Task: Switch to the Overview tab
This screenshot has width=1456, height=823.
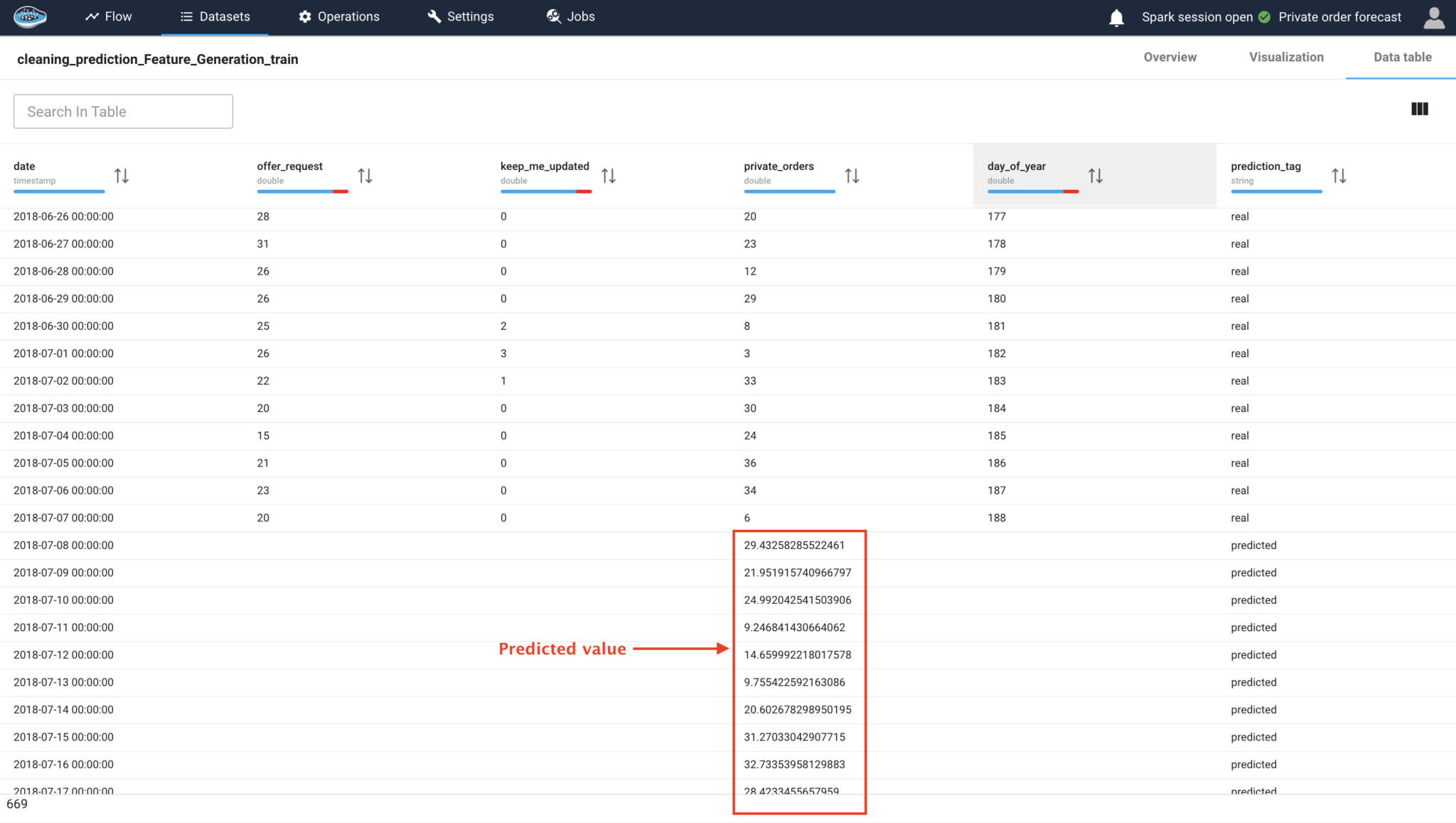Action: point(1169,57)
